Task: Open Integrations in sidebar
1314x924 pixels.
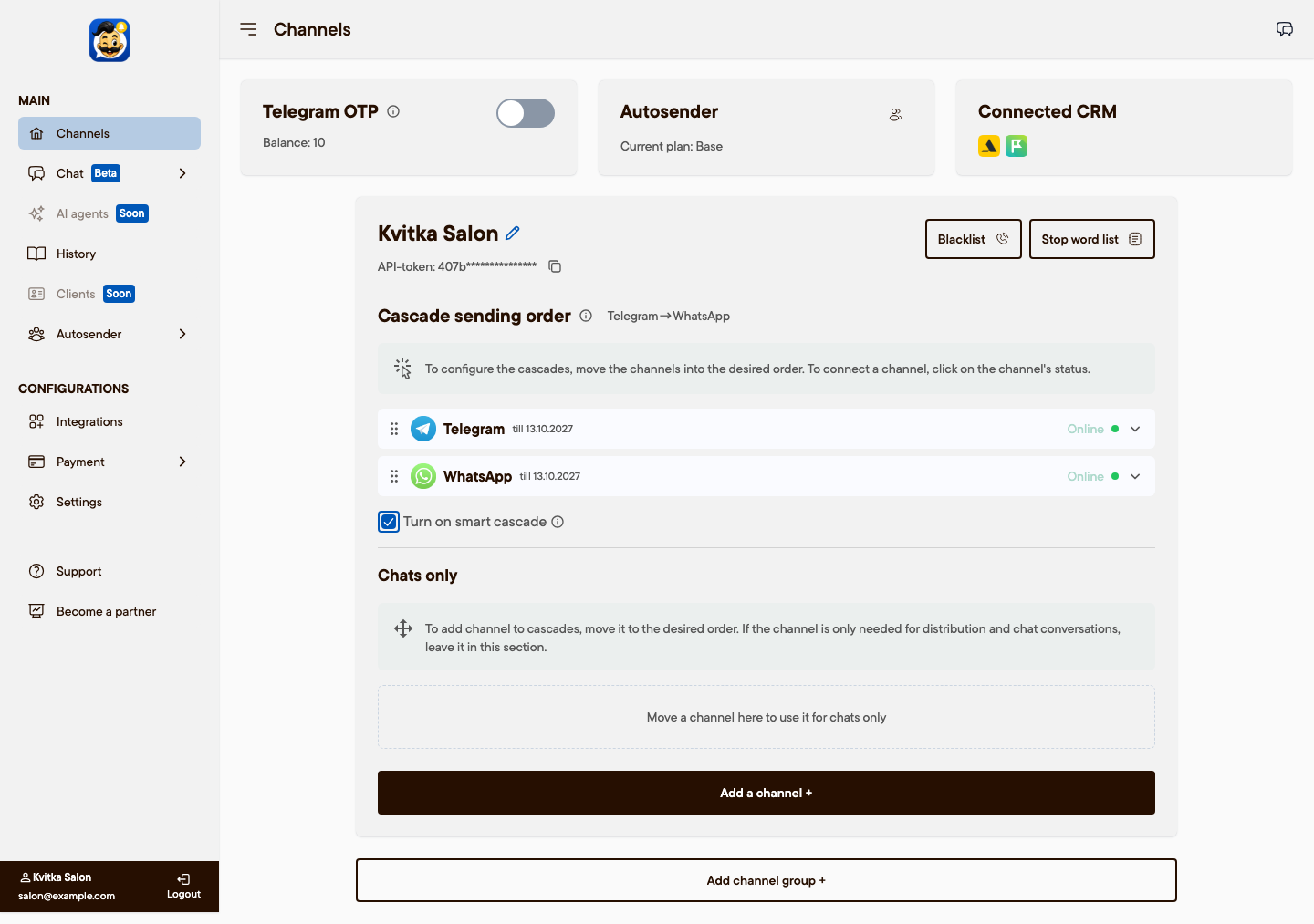Action: coord(109,421)
